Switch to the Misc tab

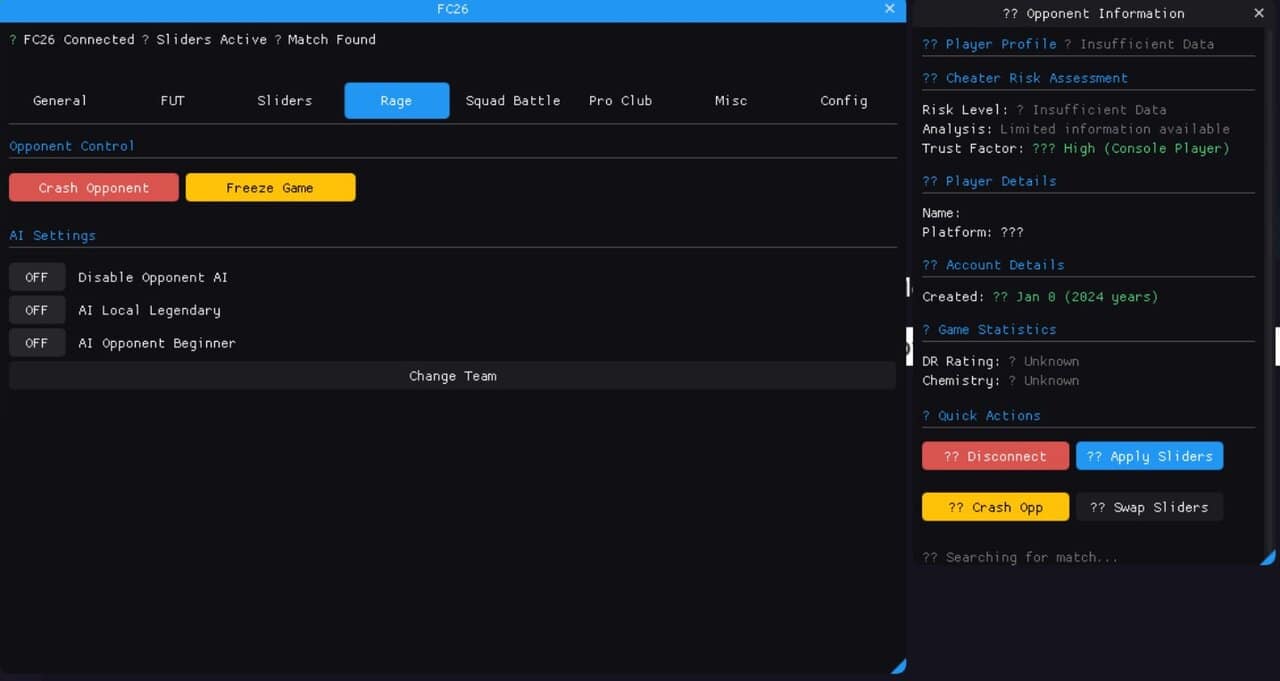(731, 101)
